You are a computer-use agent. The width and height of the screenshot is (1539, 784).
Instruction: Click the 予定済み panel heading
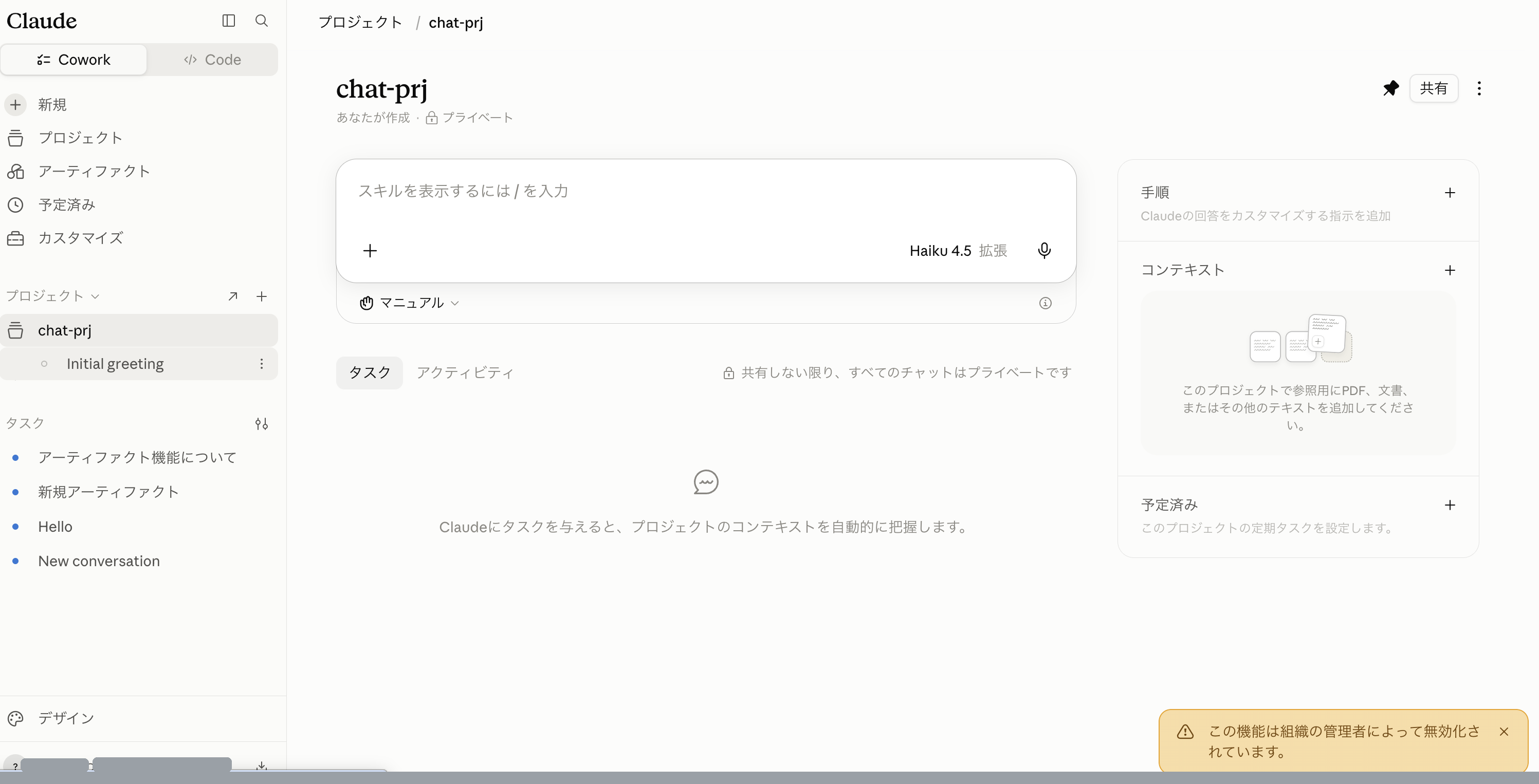coord(1169,505)
